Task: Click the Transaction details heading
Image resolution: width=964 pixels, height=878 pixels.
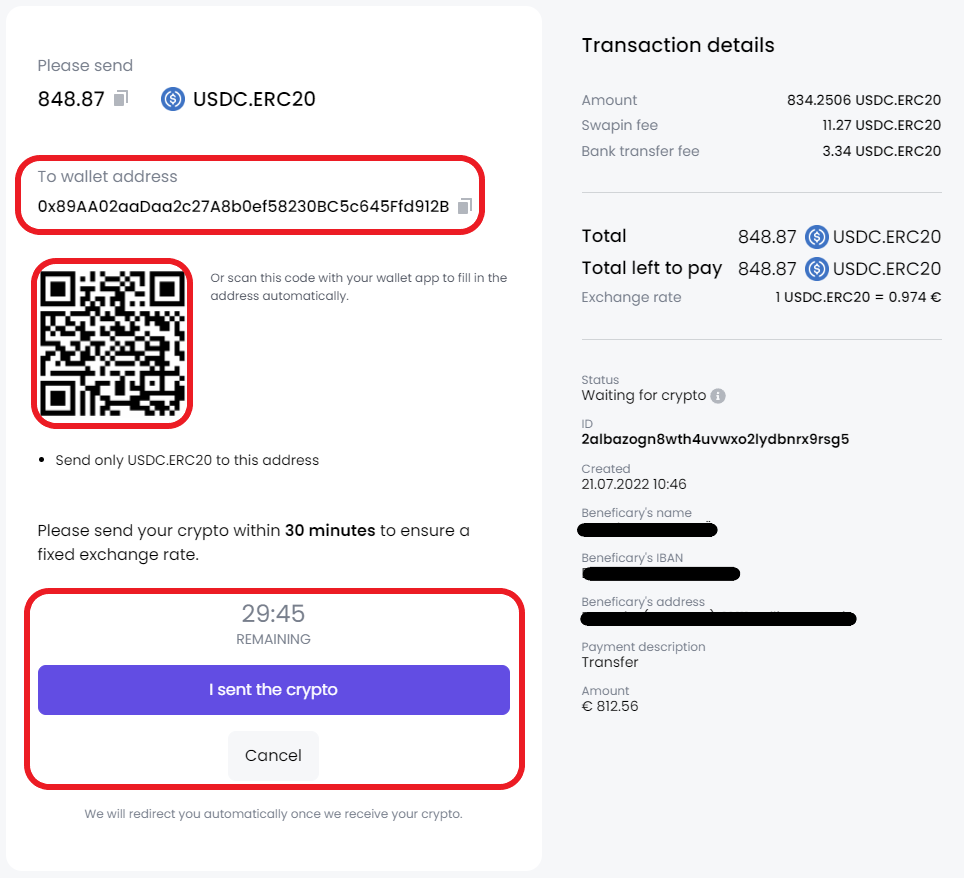Action: point(678,45)
